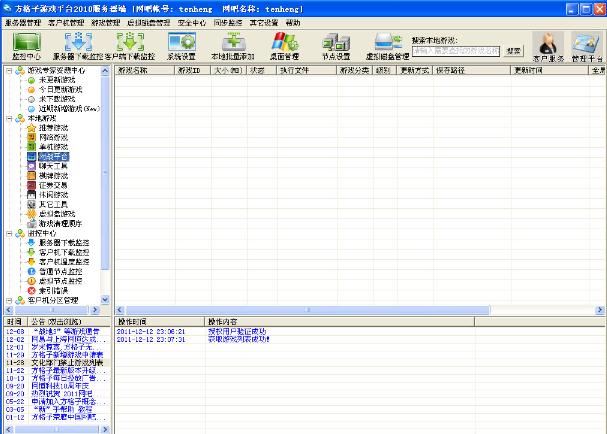Open the 安全中心 menu
Screen dimensions: 607x434
tap(191, 21)
